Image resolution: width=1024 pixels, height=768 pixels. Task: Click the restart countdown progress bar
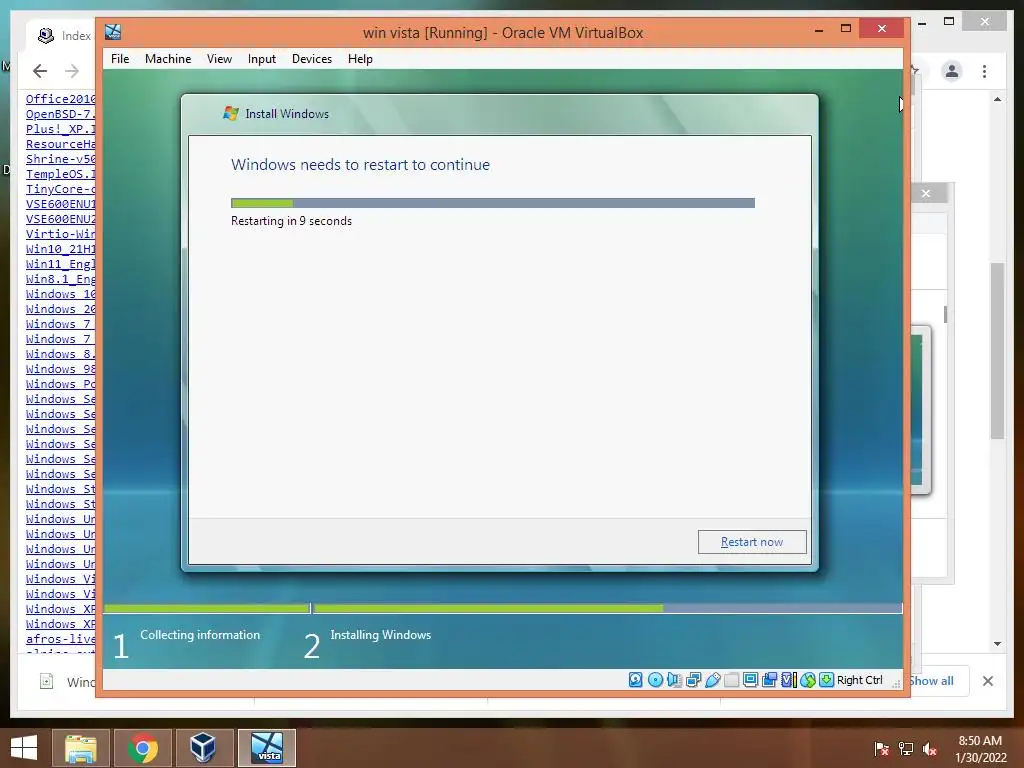493,203
